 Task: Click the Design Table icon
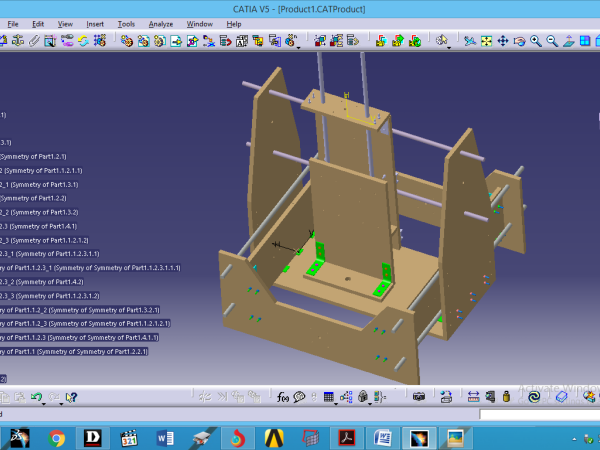tap(328, 397)
